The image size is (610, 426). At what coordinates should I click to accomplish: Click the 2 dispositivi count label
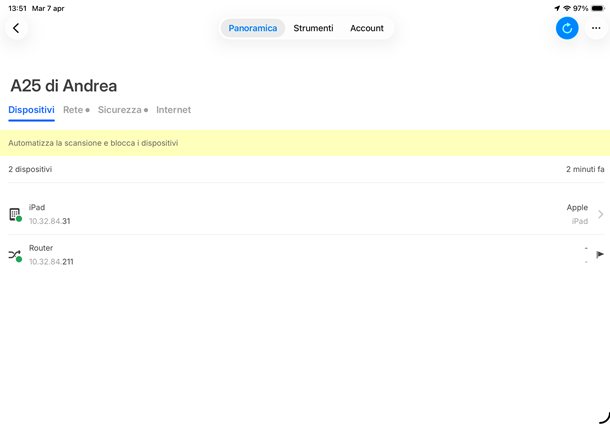tap(30, 169)
